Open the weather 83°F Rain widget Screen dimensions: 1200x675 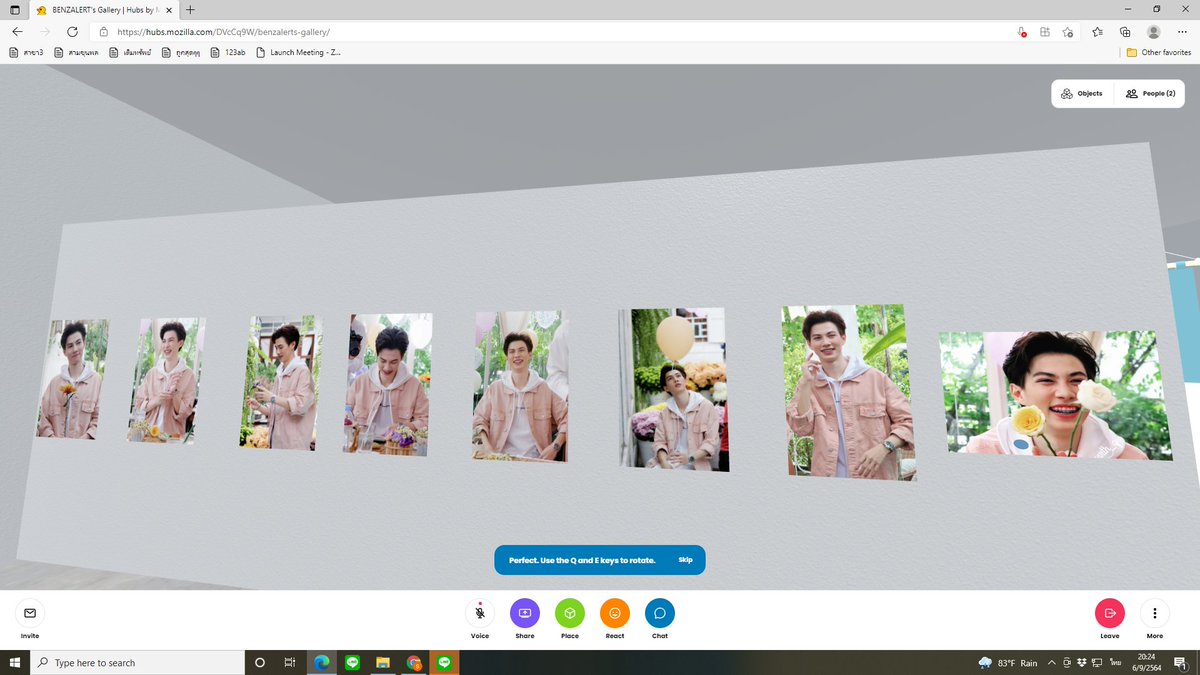click(x=1008, y=662)
